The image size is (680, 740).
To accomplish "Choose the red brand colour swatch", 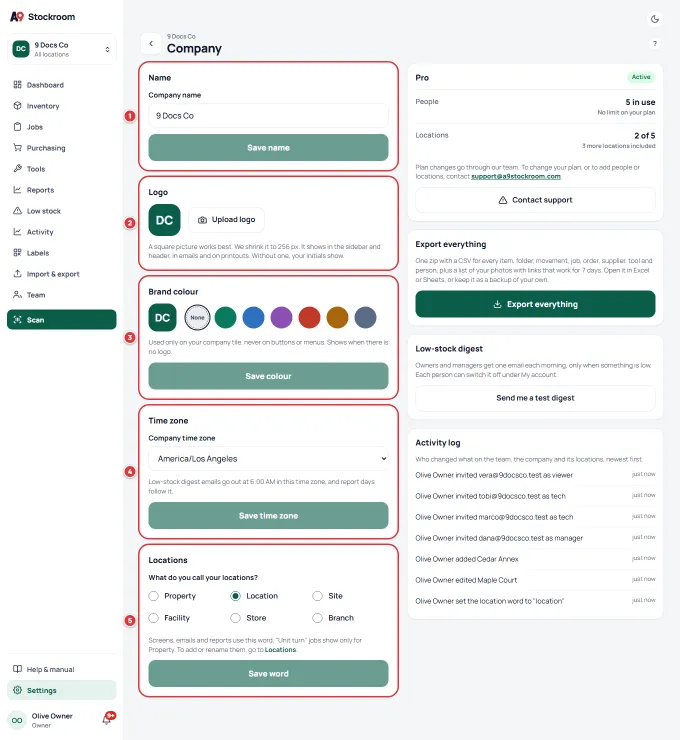I will (310, 318).
